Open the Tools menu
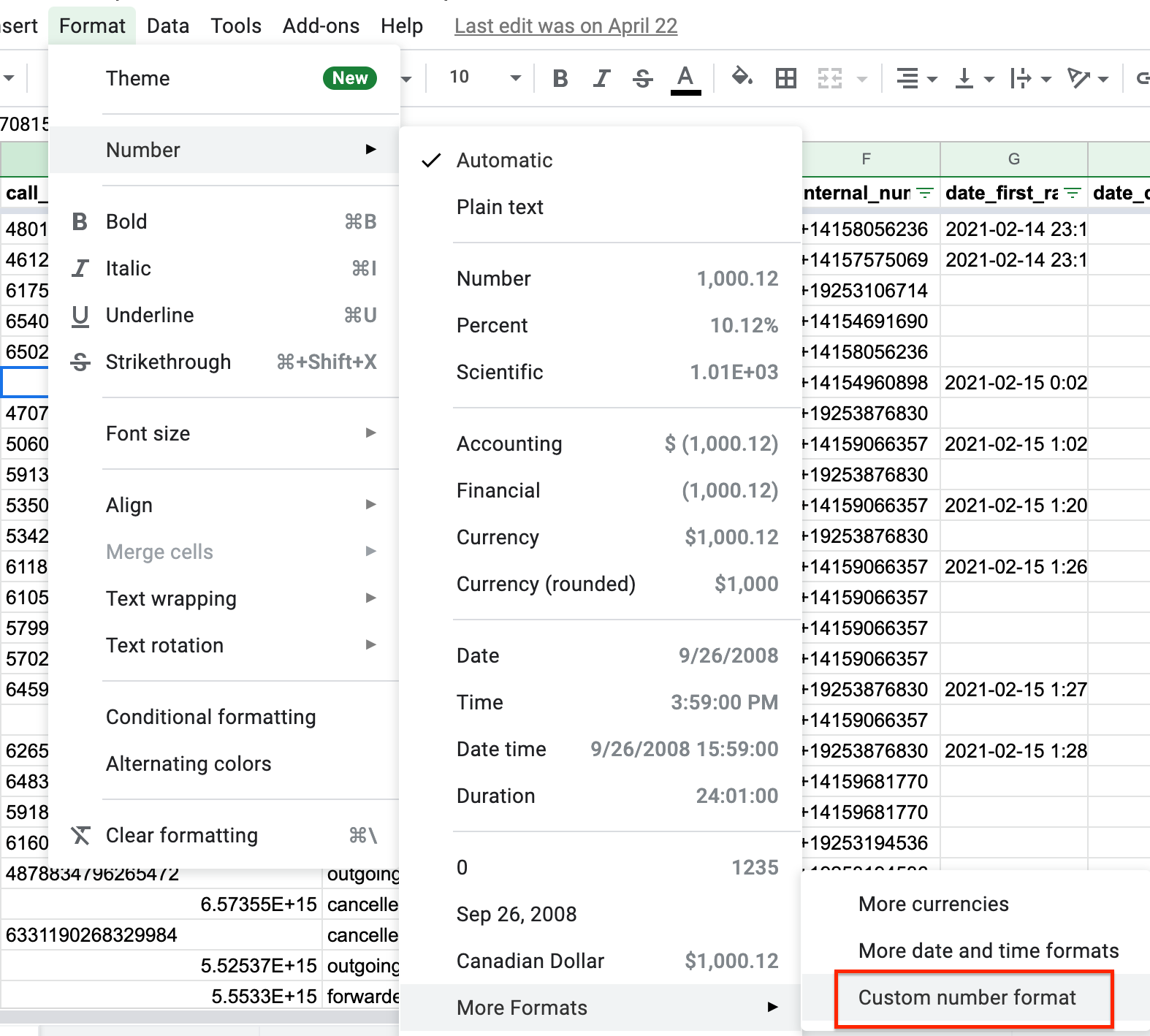 coord(236,26)
